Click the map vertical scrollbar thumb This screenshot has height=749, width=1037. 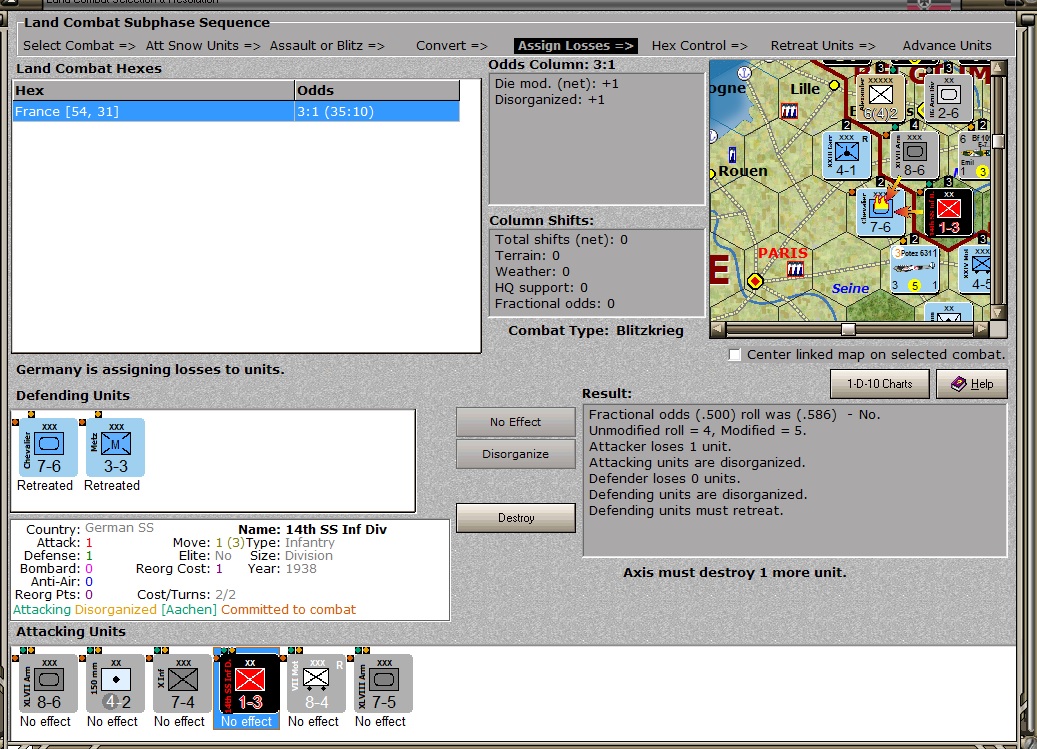tap(999, 141)
